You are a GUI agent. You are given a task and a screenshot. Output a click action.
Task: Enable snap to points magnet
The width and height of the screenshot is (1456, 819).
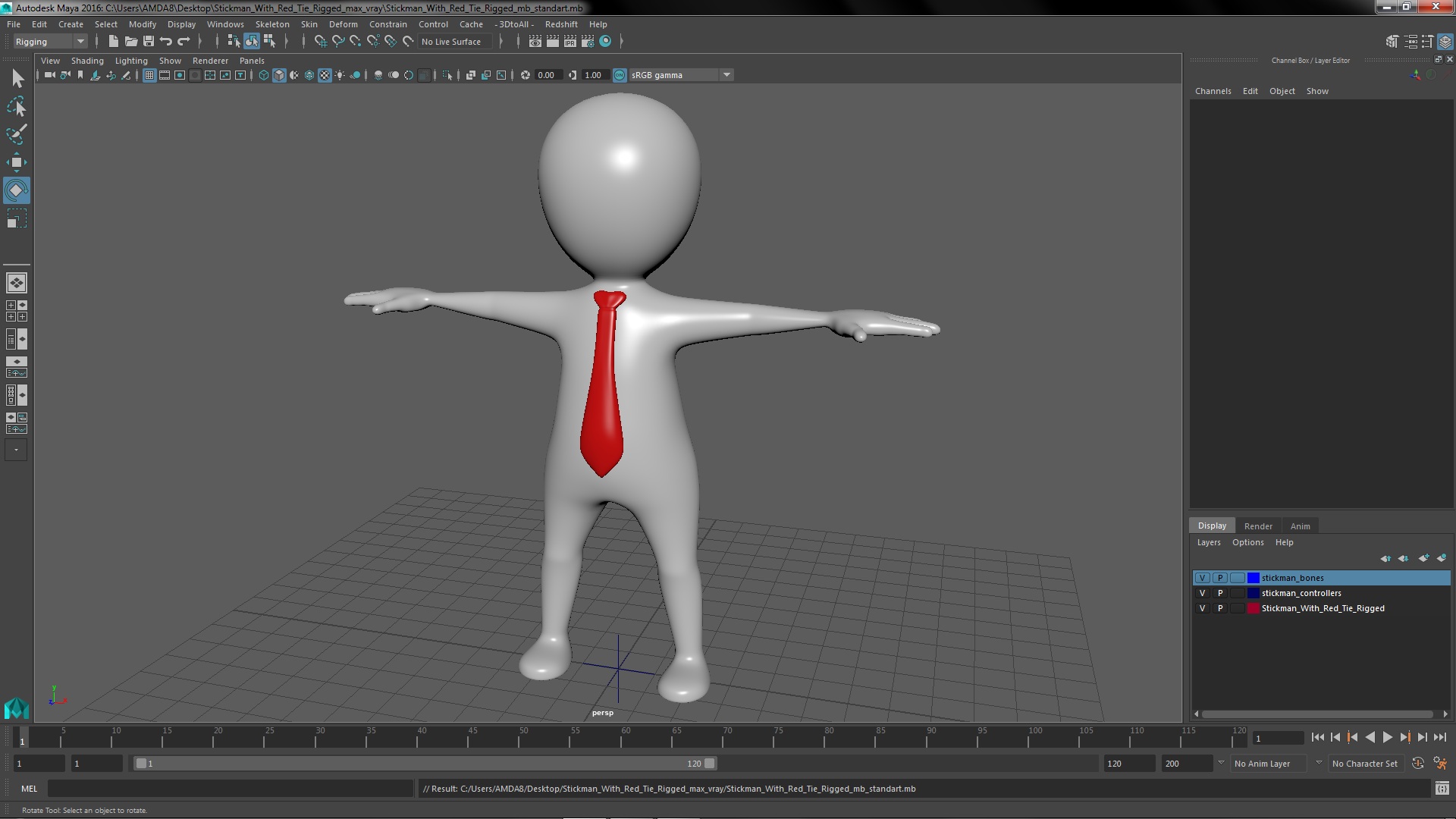point(356,41)
